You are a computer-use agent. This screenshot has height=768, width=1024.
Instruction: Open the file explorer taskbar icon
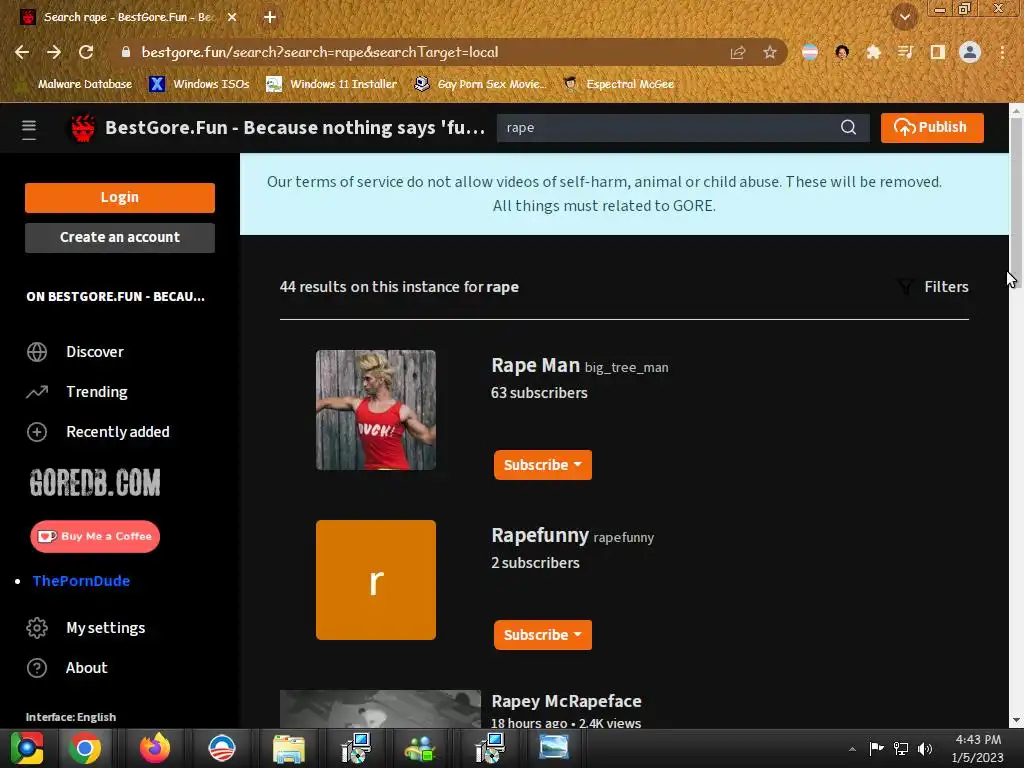pos(288,749)
